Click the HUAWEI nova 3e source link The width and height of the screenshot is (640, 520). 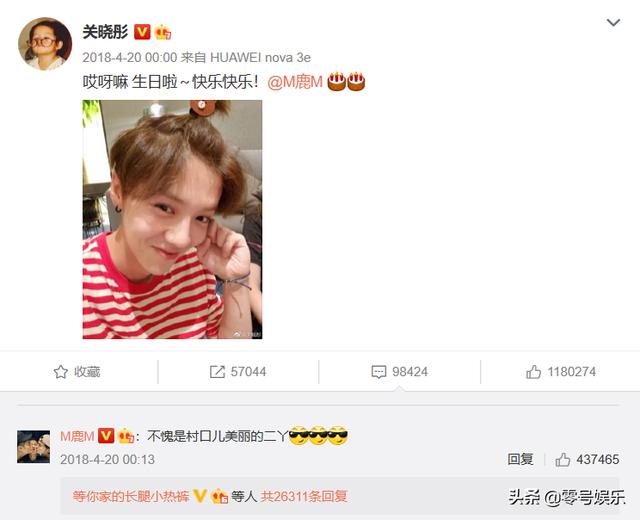[260, 58]
